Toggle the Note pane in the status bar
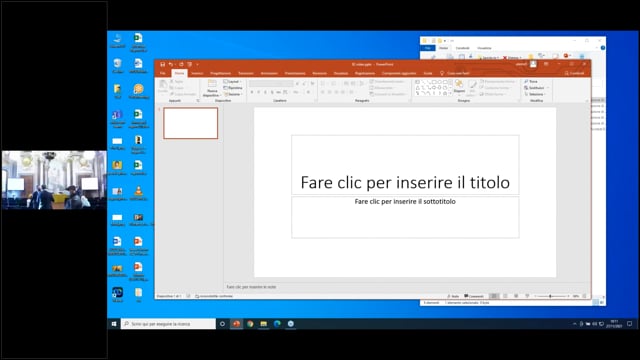Image resolution: width=640 pixels, height=360 pixels. 453,296
